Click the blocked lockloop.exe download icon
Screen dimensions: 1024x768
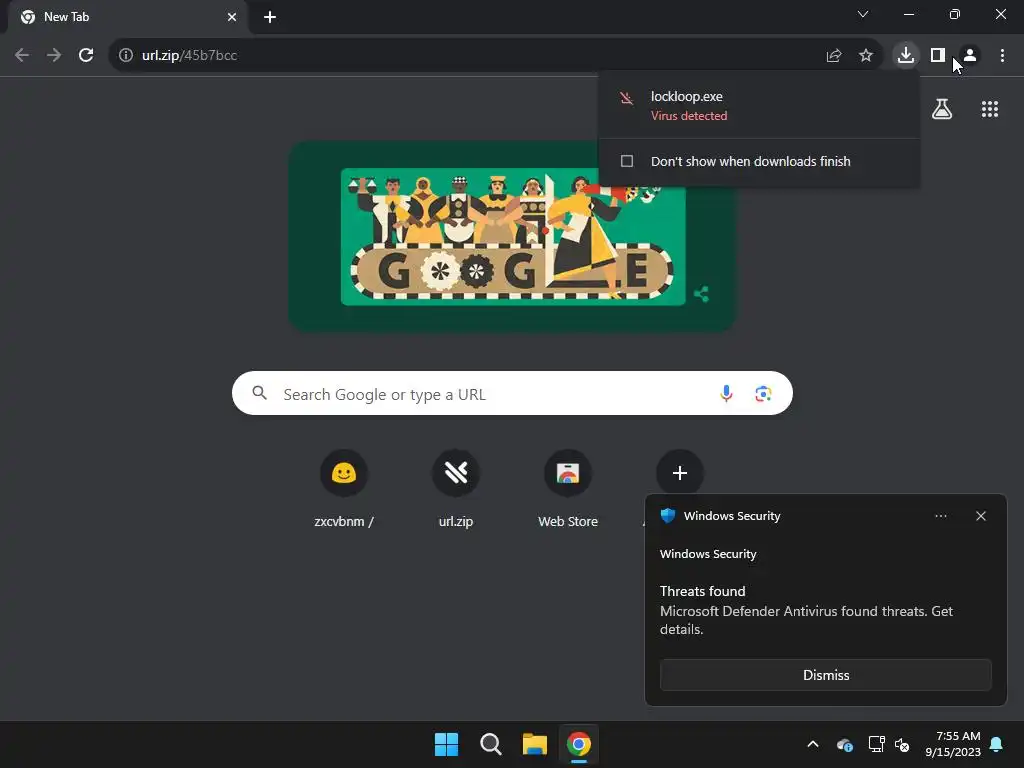(x=626, y=99)
